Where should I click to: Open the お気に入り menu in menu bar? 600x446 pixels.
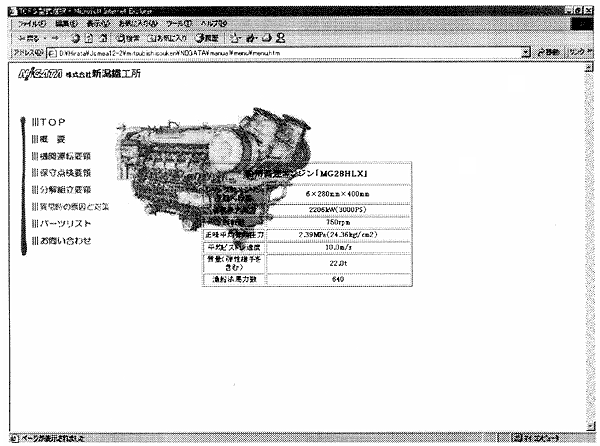click(138, 24)
